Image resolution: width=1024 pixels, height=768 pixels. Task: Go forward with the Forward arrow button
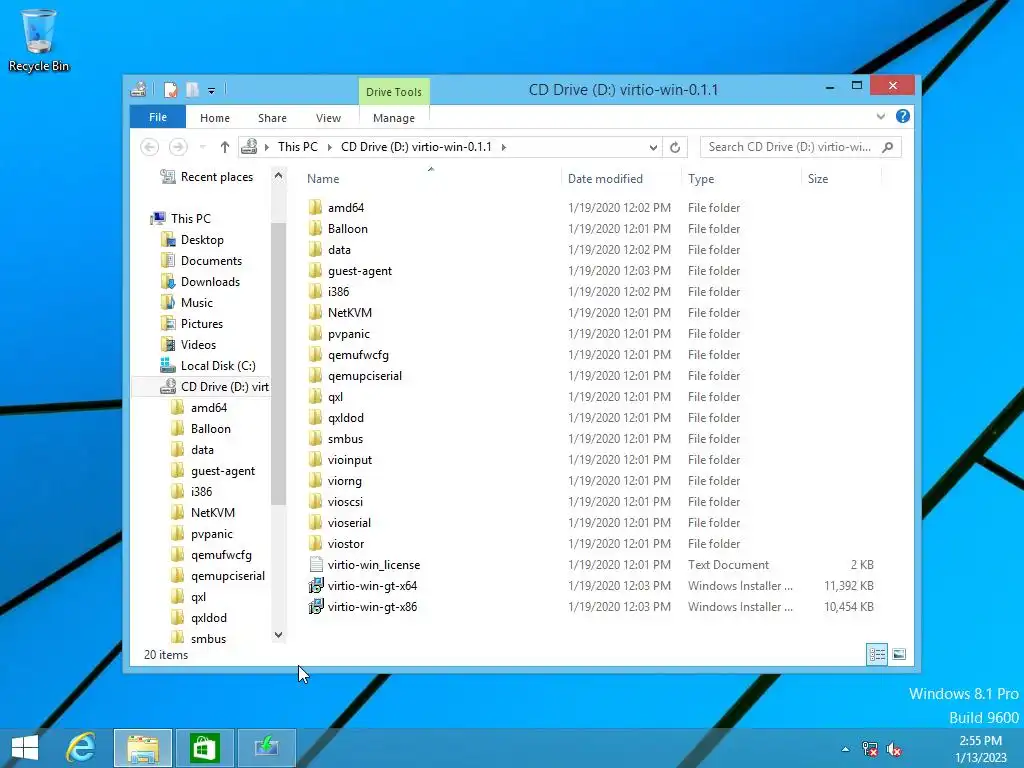pos(178,147)
